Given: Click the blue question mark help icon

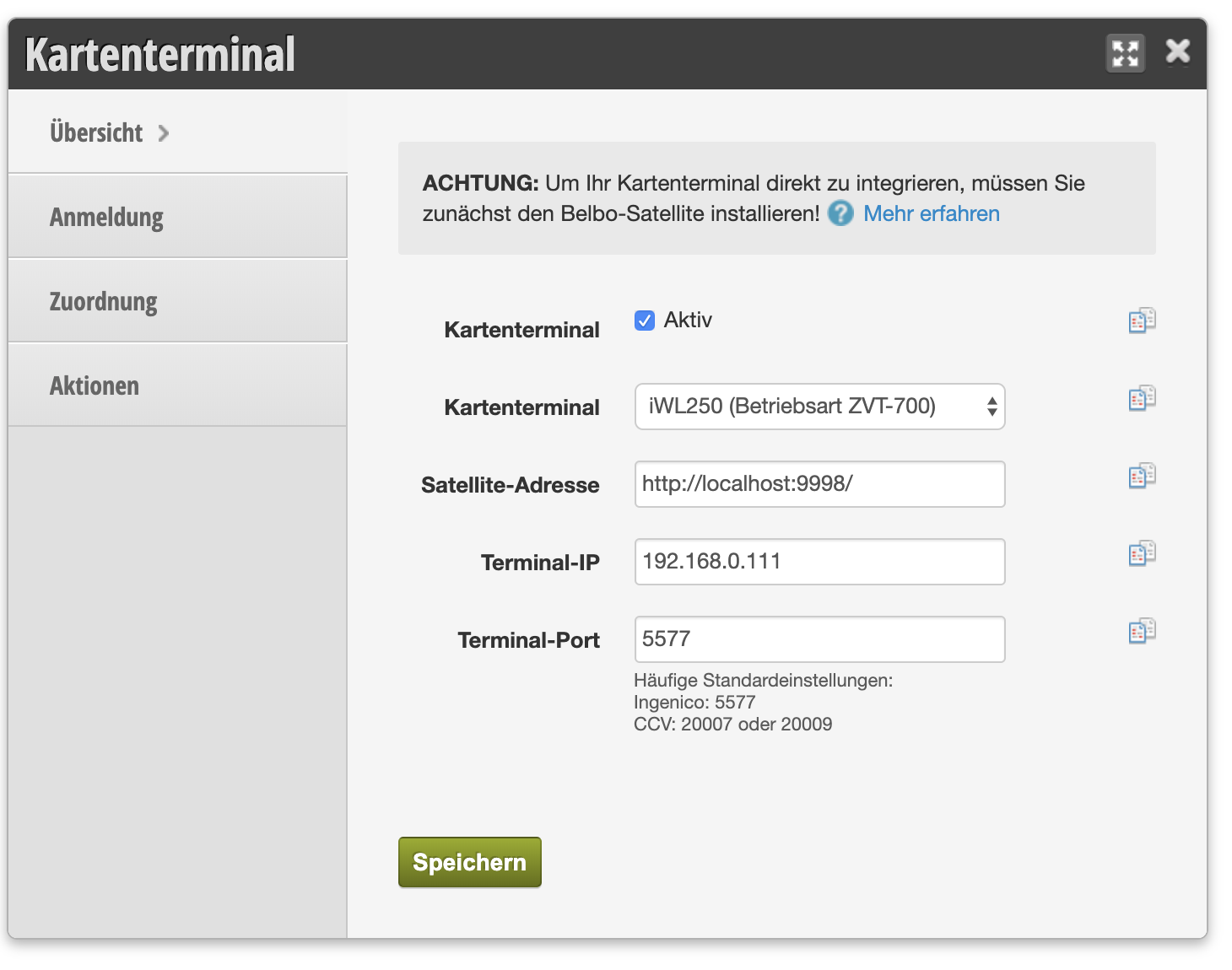Looking at the screenshot, I should point(840,213).
